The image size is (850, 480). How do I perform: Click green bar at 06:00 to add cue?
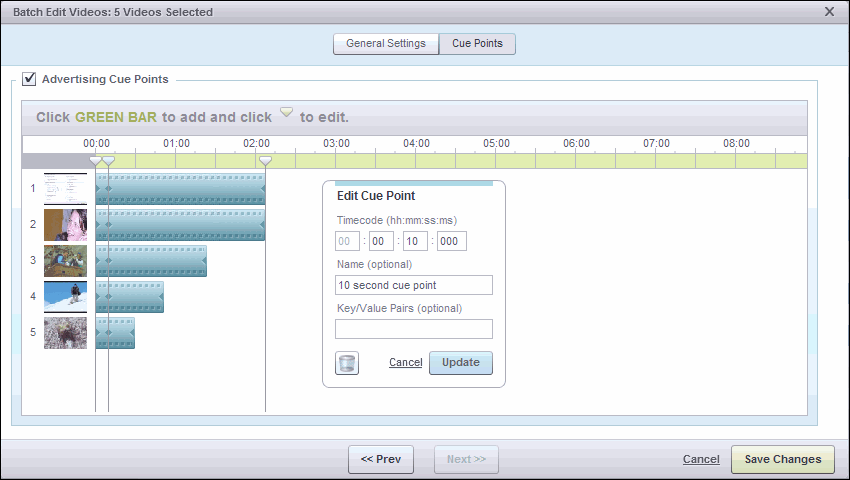click(576, 161)
